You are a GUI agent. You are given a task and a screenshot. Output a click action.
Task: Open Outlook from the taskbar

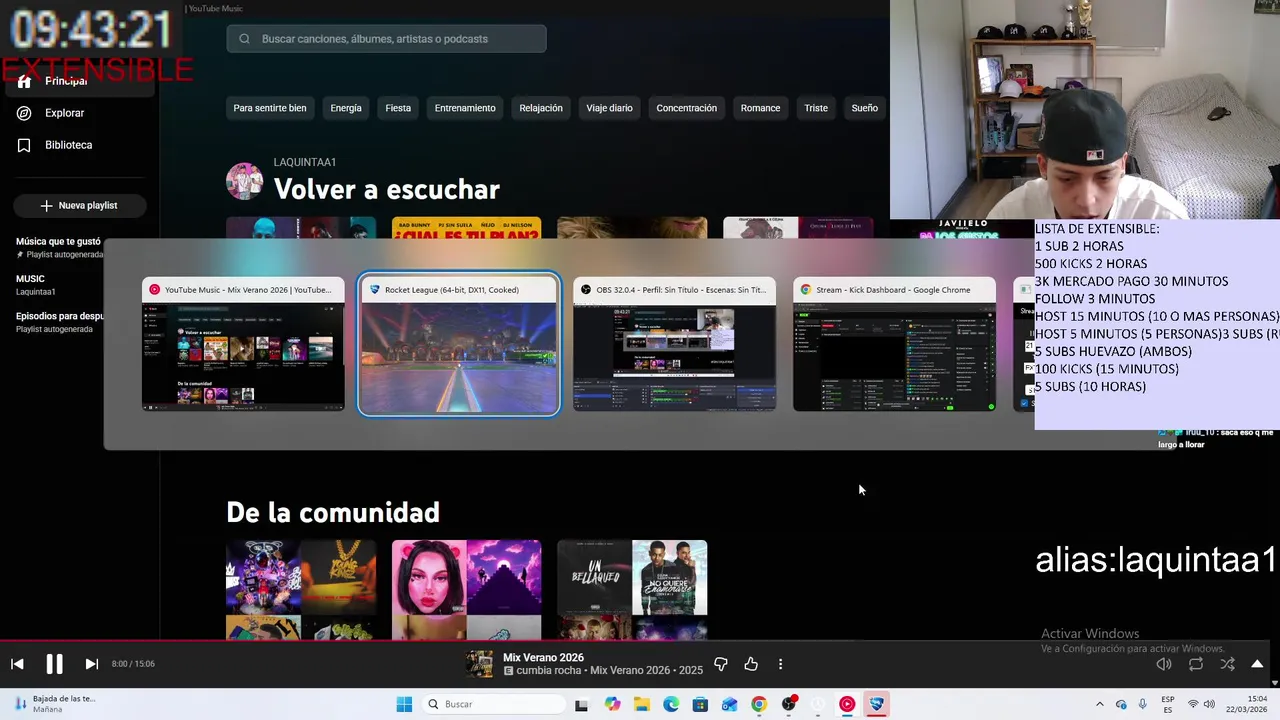click(729, 704)
